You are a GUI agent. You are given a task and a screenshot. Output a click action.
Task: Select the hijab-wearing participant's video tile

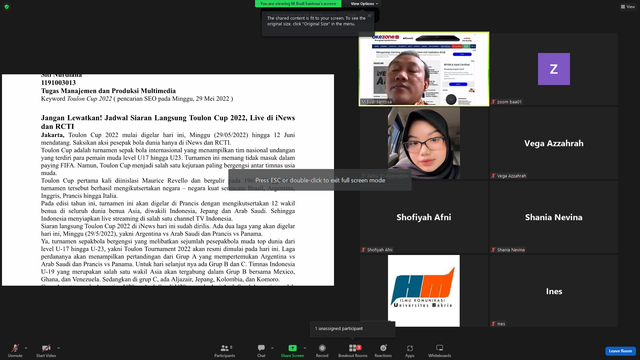click(424, 143)
